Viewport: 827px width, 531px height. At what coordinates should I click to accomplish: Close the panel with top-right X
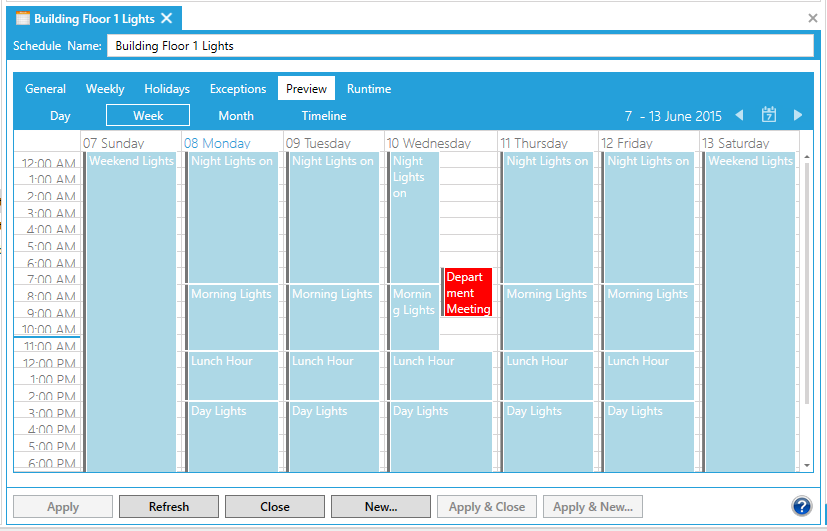click(813, 18)
